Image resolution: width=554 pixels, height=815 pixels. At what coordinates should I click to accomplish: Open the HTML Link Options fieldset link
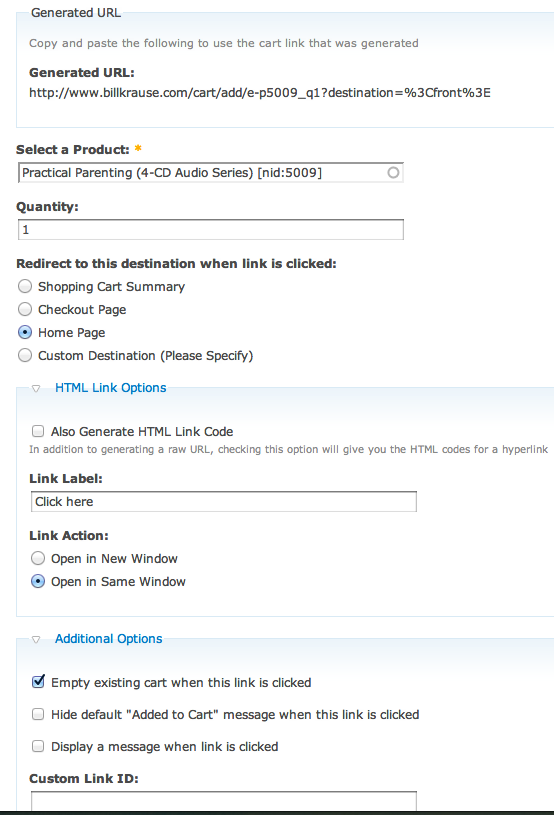coord(111,388)
